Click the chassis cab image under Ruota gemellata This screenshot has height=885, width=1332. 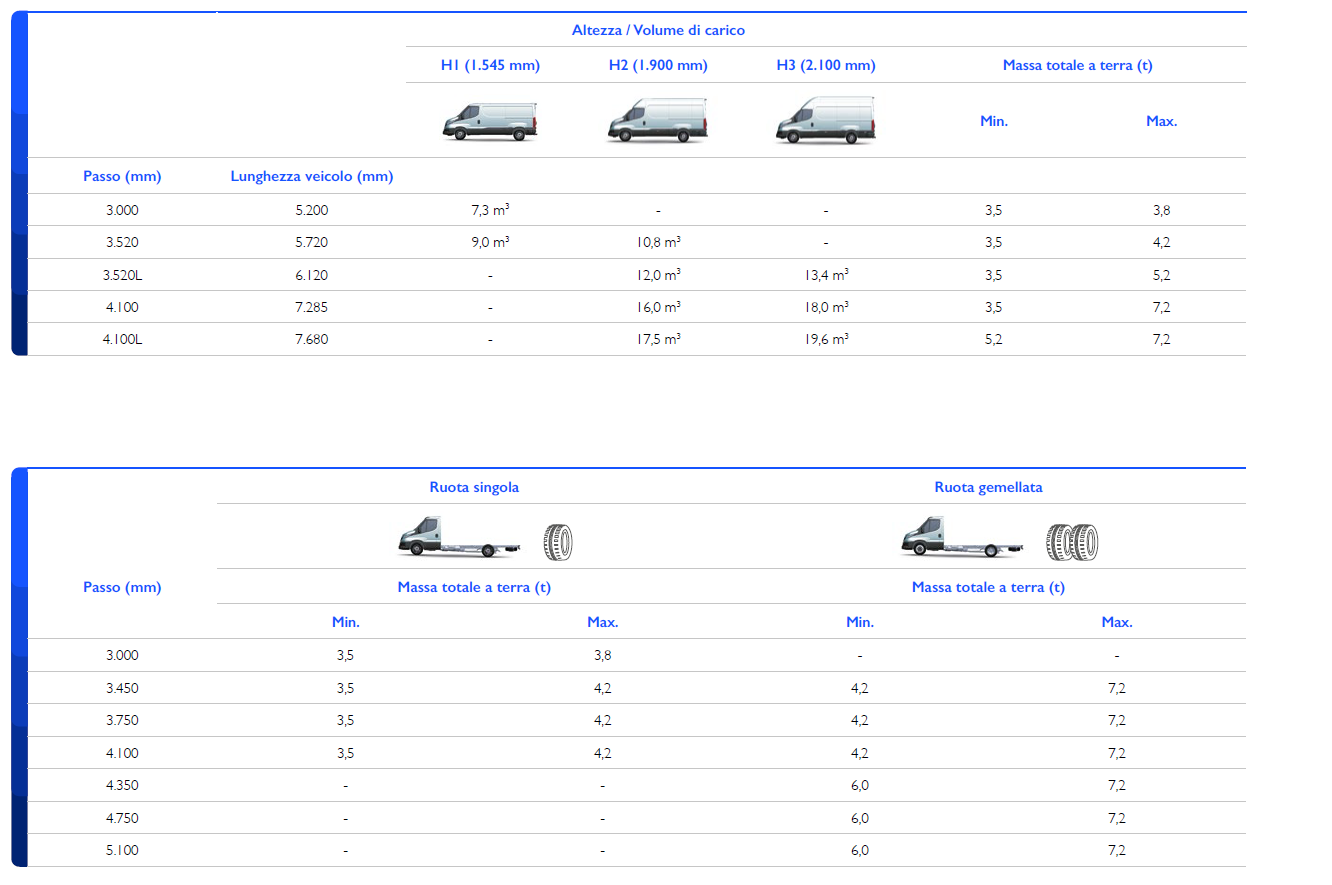(963, 537)
